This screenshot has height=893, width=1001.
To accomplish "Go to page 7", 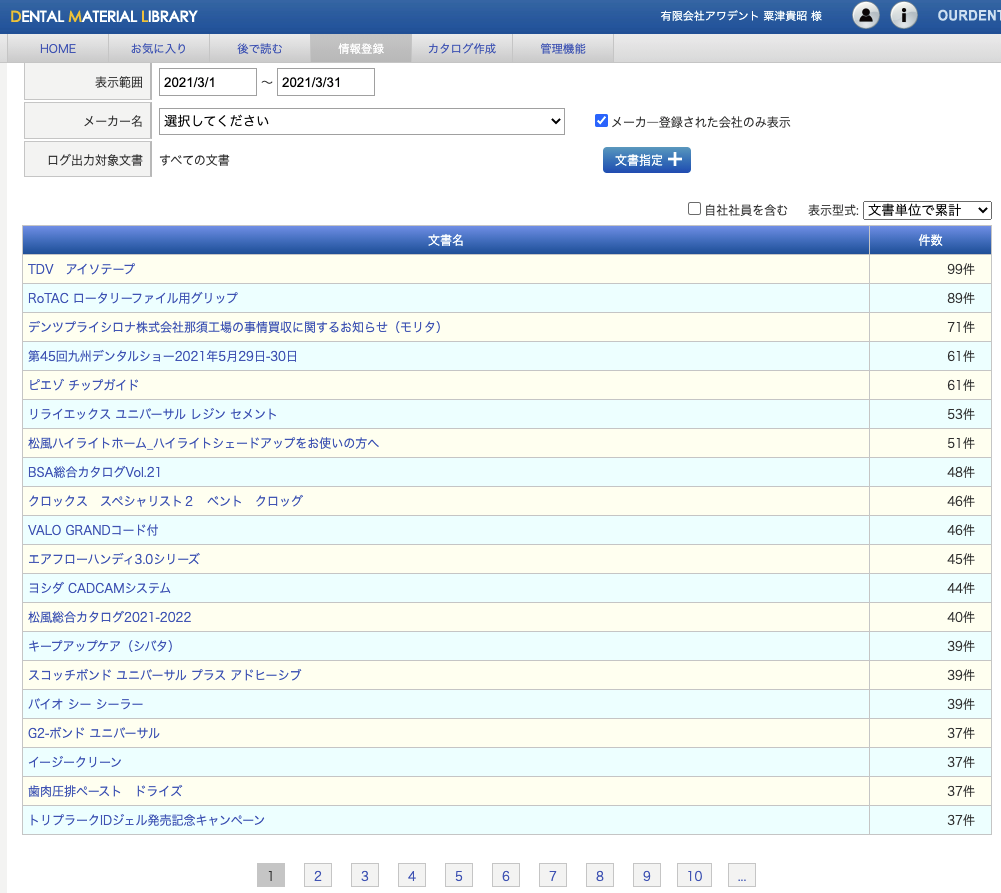I will [553, 875].
